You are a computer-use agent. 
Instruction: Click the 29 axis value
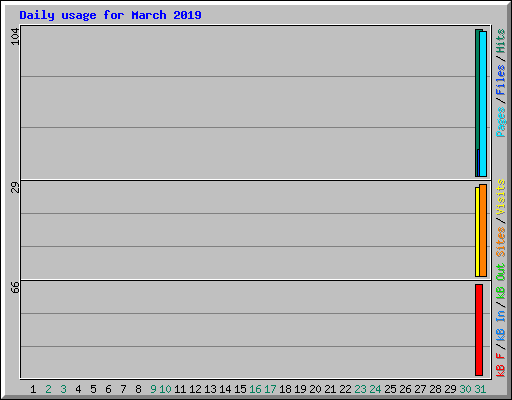coord(15,188)
